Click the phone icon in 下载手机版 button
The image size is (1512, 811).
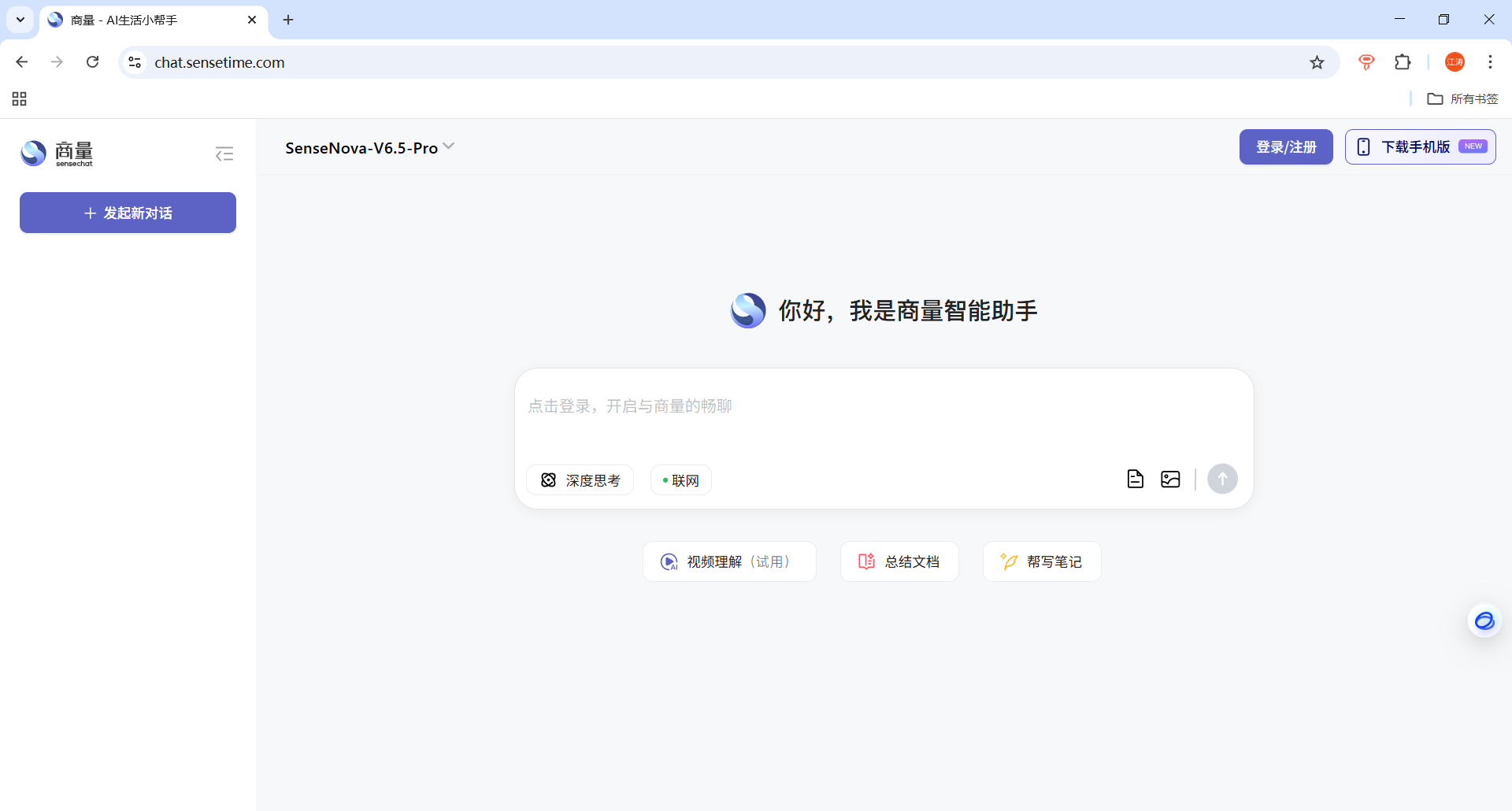tap(1364, 147)
